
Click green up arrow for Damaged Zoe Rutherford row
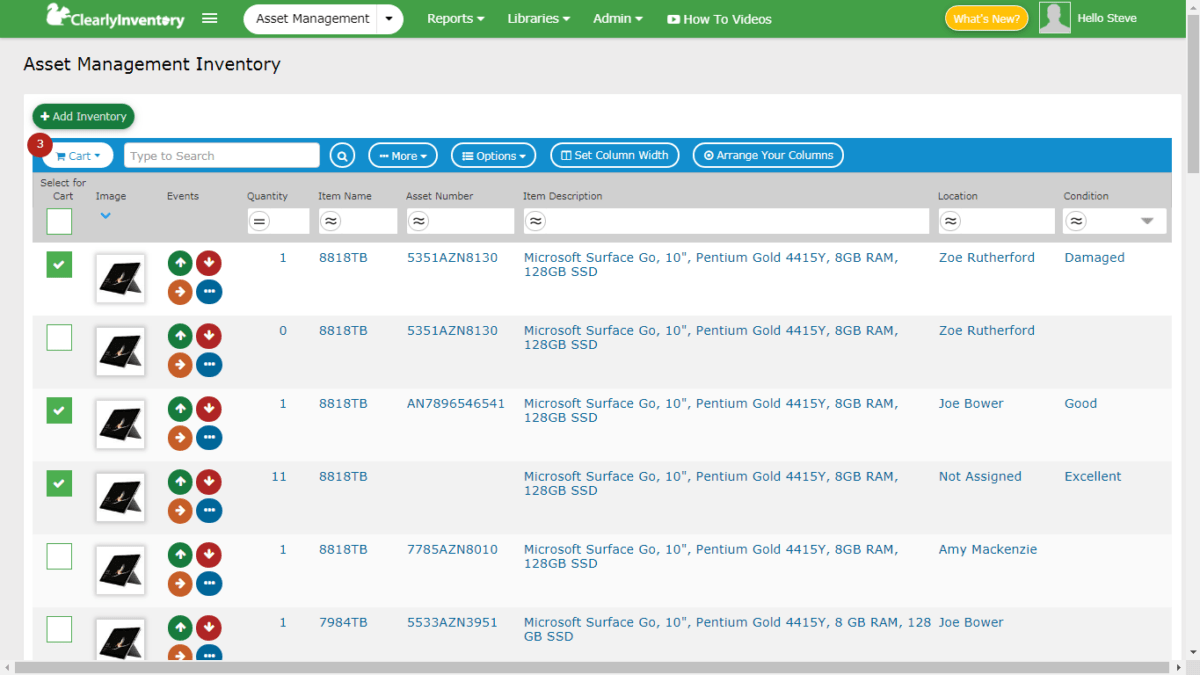tap(180, 263)
